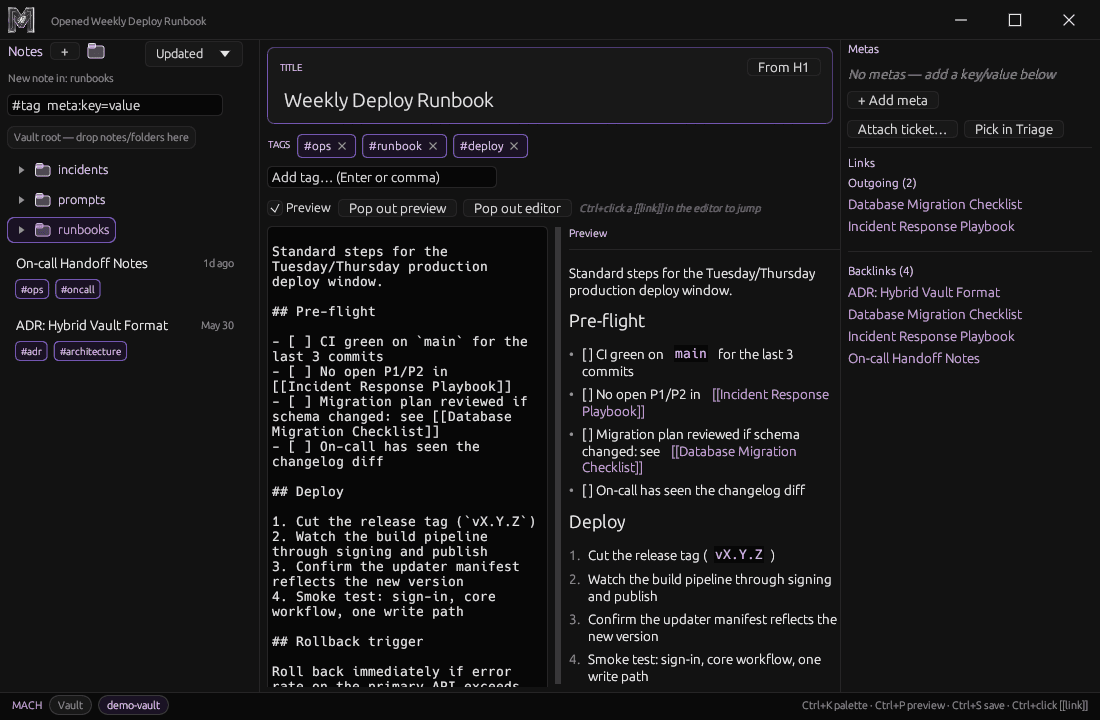Click the #tag meta:key=value filter field
The height and width of the screenshot is (720, 1100).
pyautogui.click(x=115, y=105)
